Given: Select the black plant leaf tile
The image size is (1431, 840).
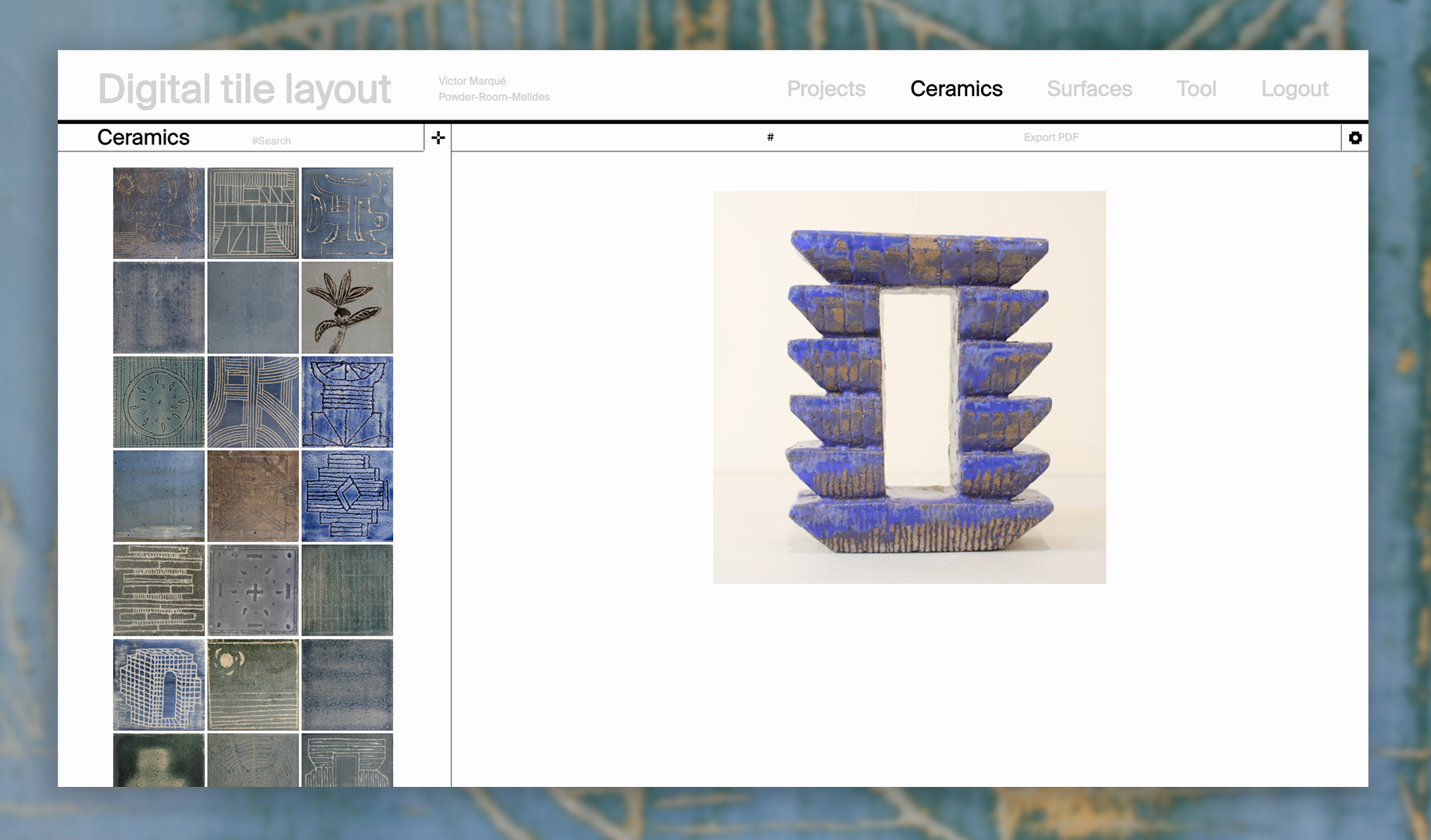Looking at the screenshot, I should click(348, 308).
